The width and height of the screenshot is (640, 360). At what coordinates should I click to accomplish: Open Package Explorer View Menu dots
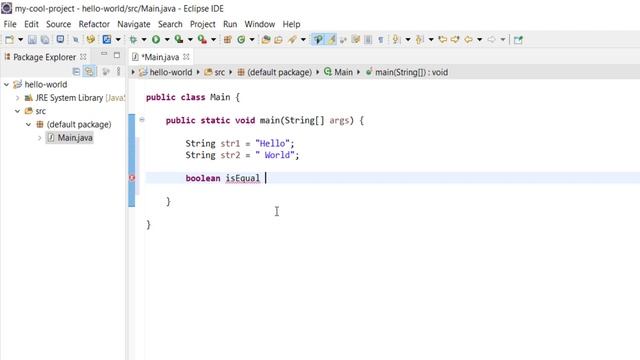pos(118,71)
